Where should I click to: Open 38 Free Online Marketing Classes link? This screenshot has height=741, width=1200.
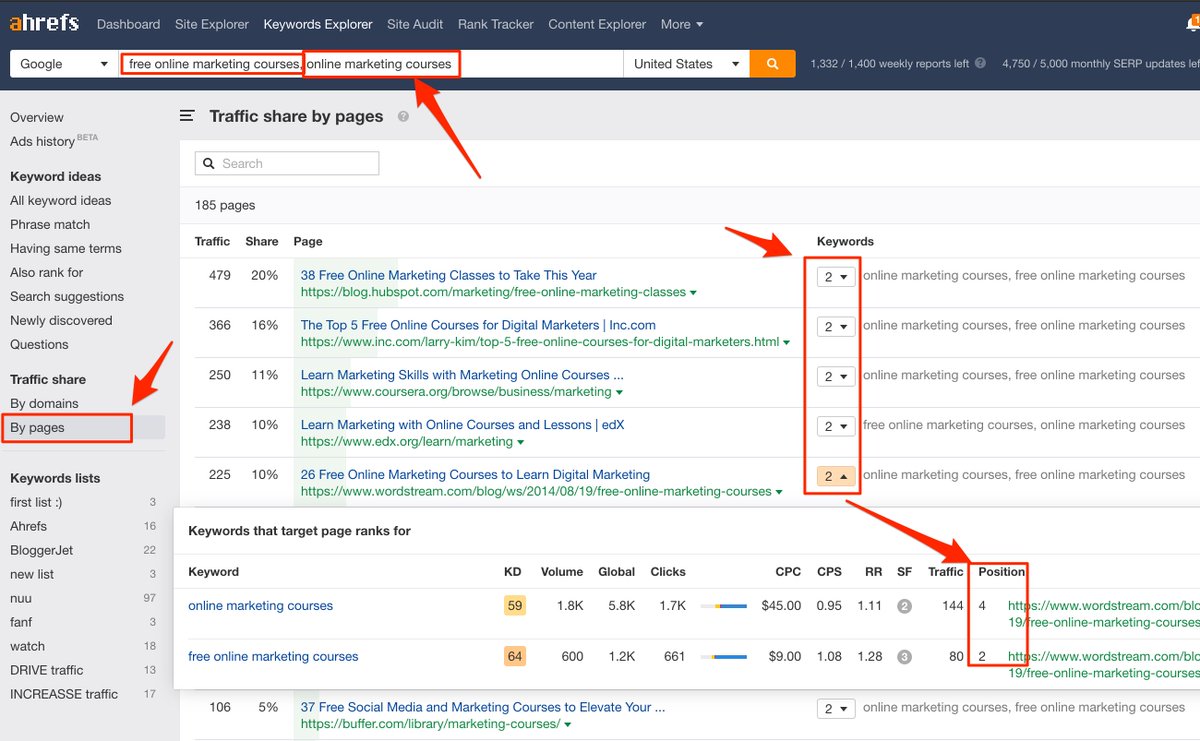click(449, 276)
